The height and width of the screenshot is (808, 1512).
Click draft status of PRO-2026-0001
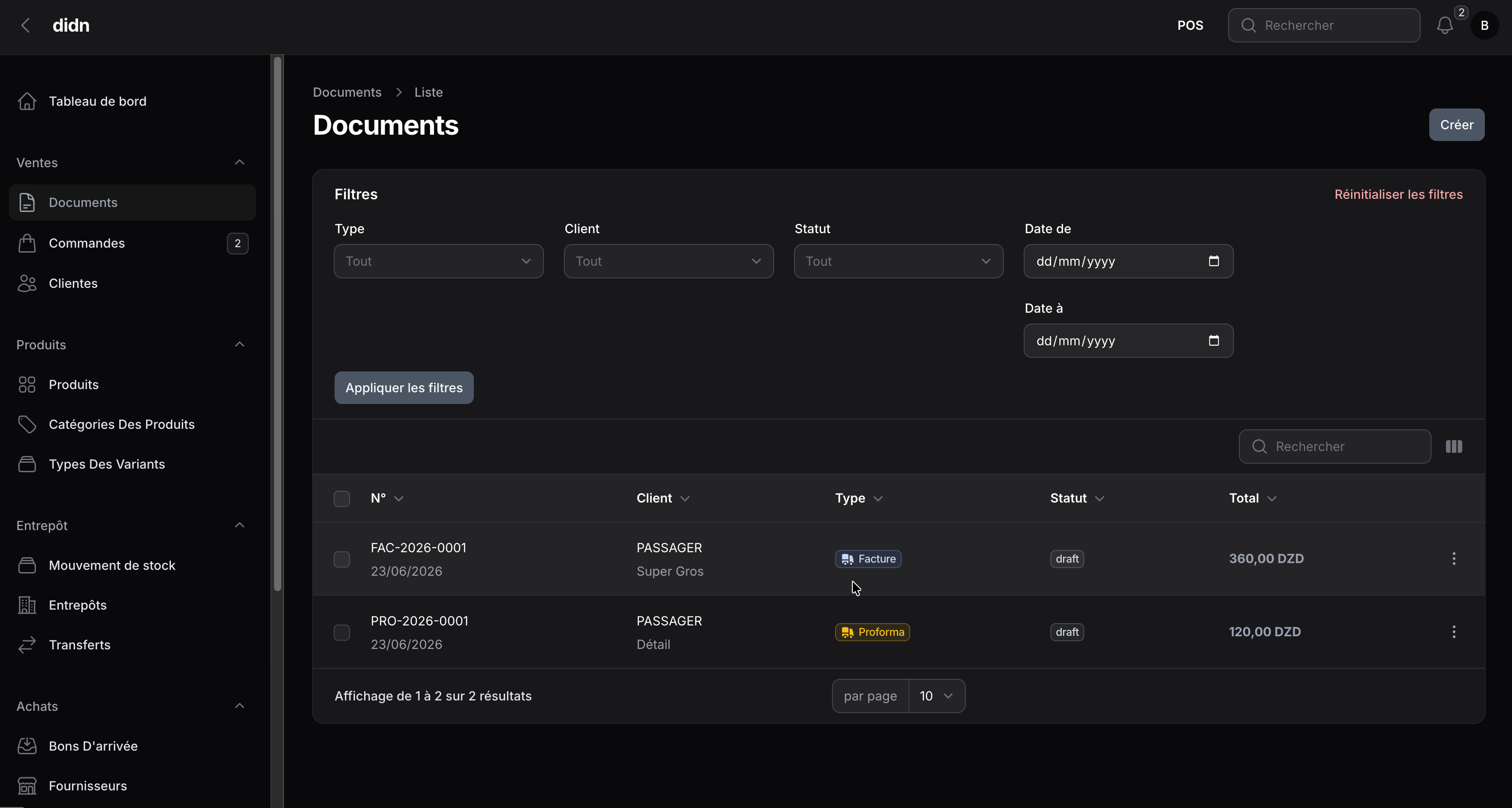(x=1067, y=632)
